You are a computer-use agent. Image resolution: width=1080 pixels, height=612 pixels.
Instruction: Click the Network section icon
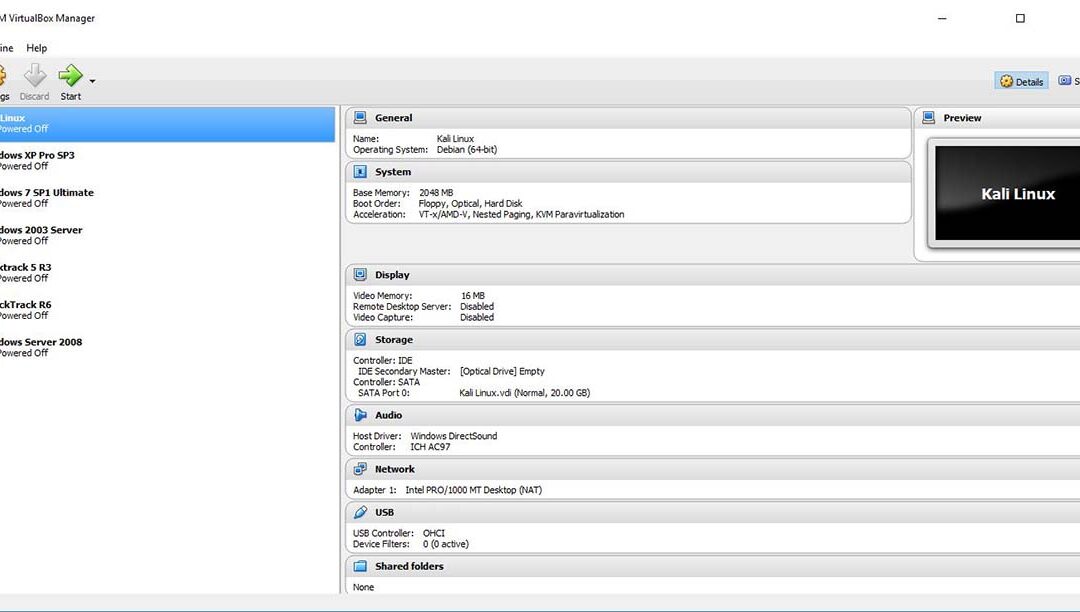pyautogui.click(x=360, y=469)
